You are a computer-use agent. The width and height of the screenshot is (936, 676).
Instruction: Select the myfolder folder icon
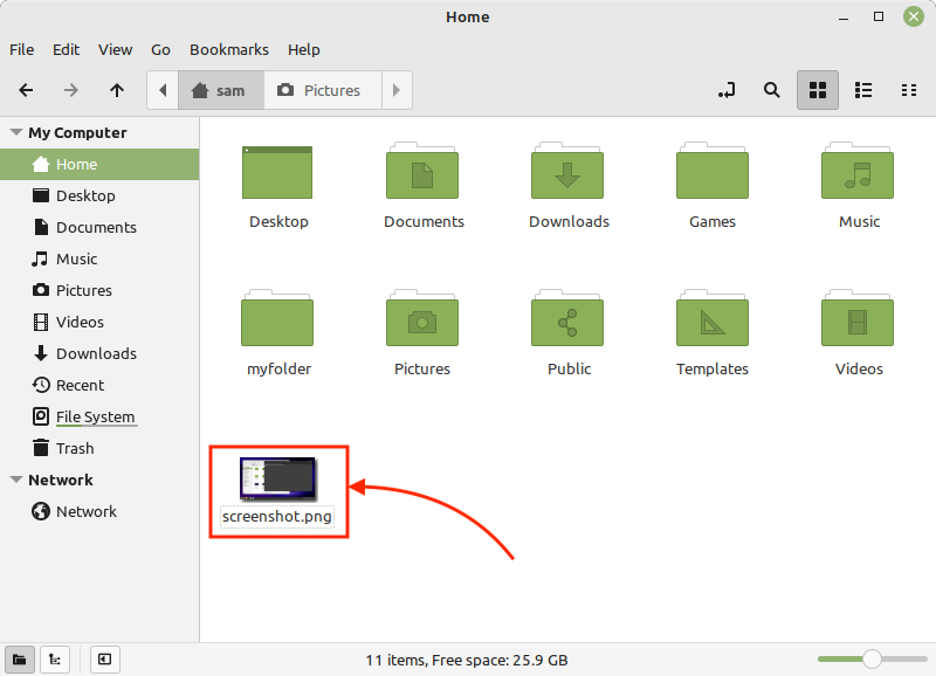coord(278,318)
